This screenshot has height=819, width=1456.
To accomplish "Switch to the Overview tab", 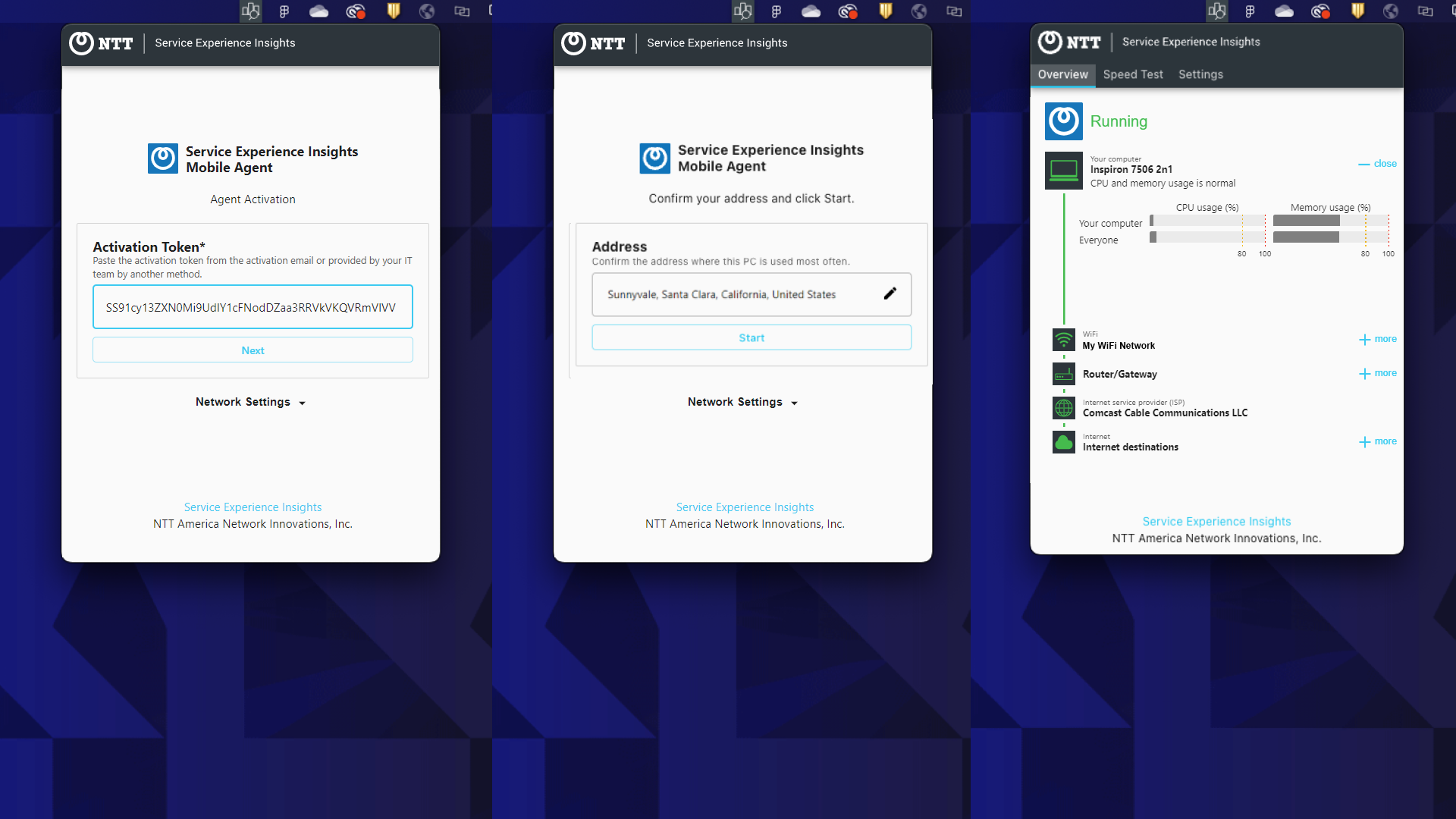I will (1062, 74).
